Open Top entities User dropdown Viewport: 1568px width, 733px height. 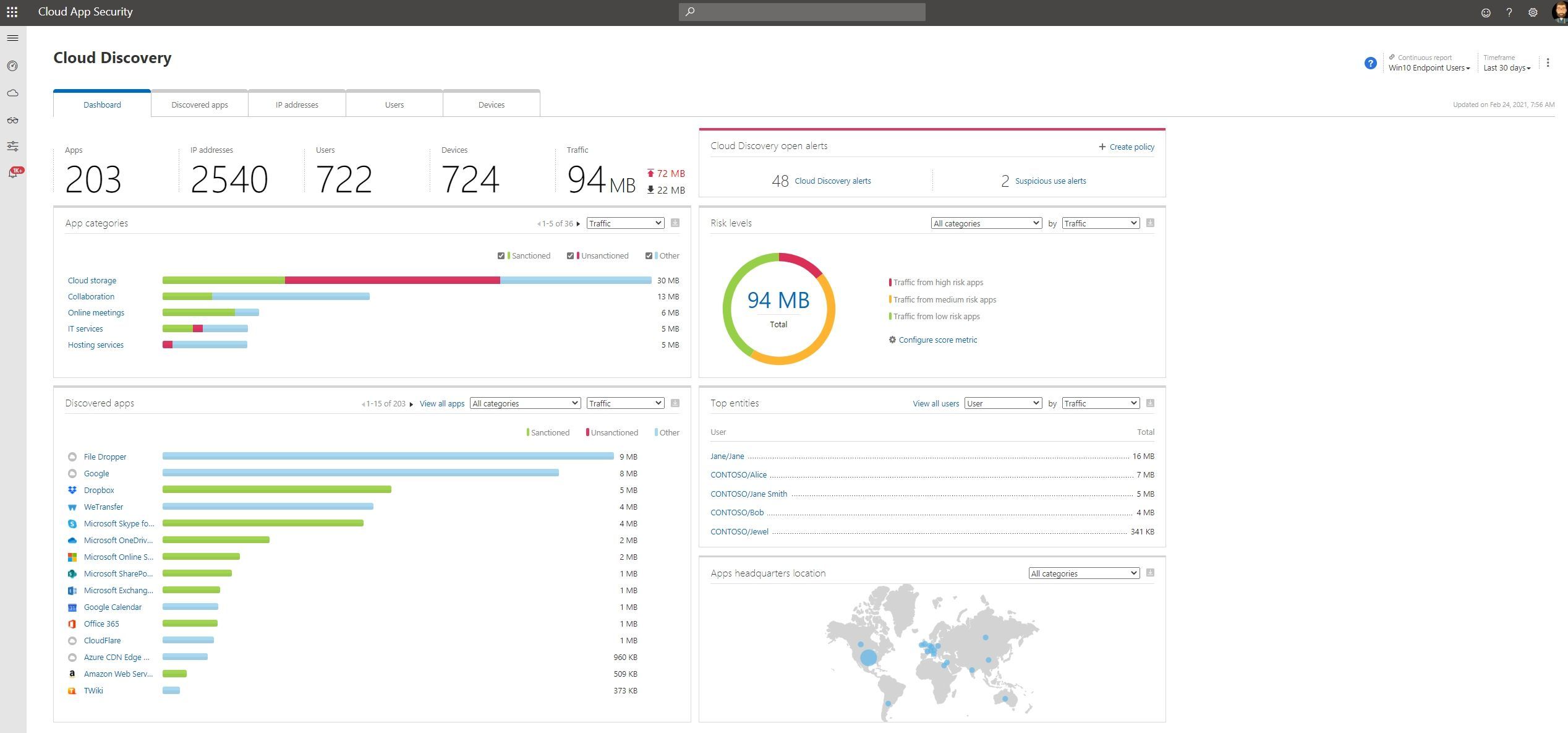coord(1003,403)
